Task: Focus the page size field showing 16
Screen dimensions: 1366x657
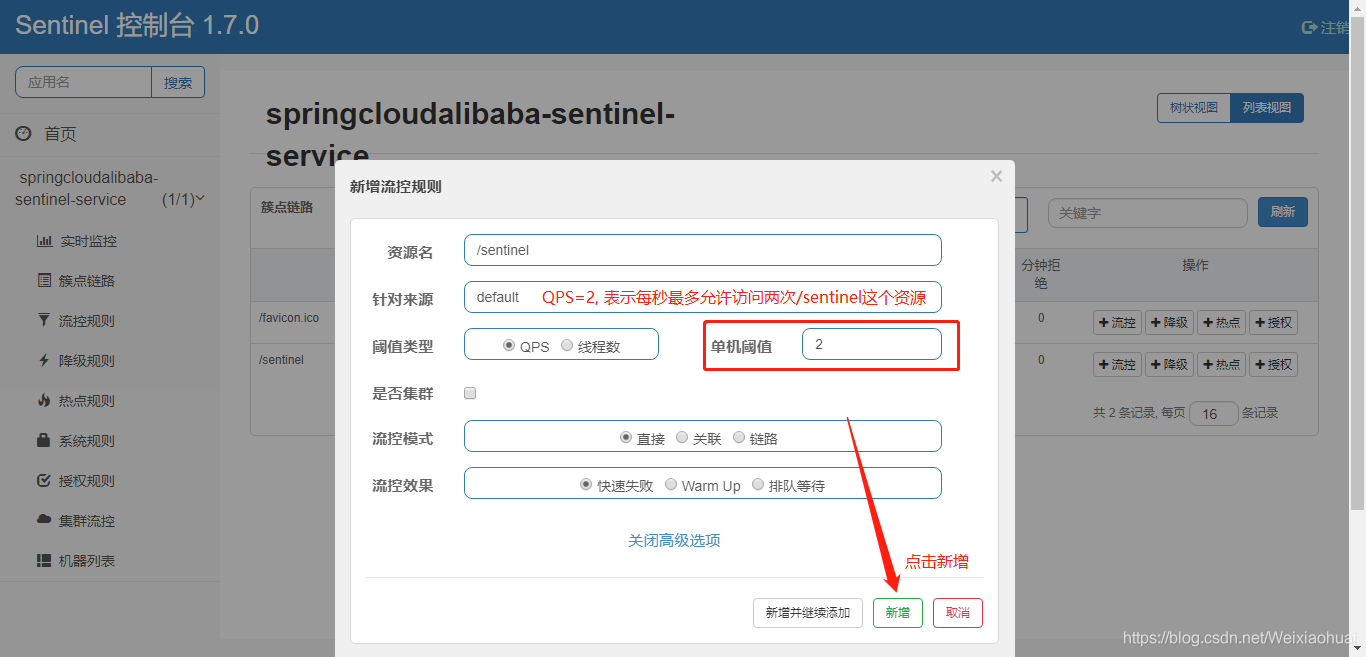Action: point(1214,413)
